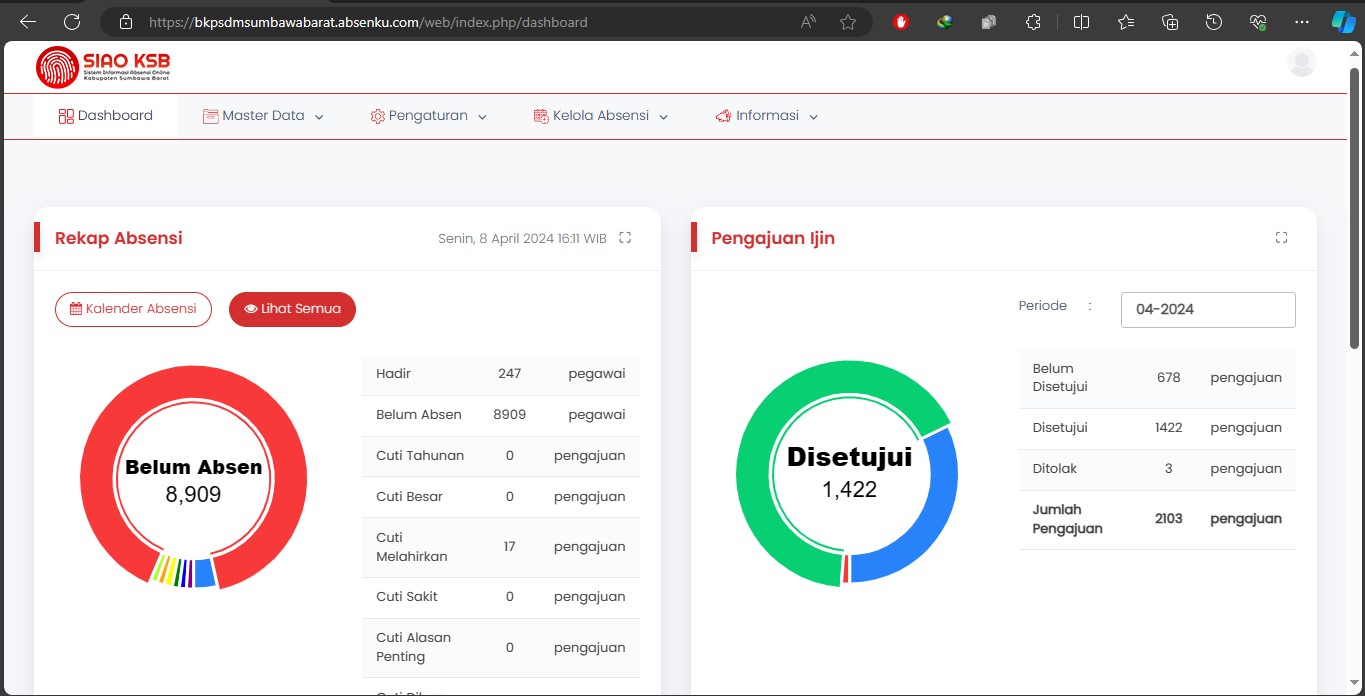Image resolution: width=1365 pixels, height=696 pixels.
Task: Expand the Kelola Absensi dropdown
Action: pyautogui.click(x=600, y=116)
